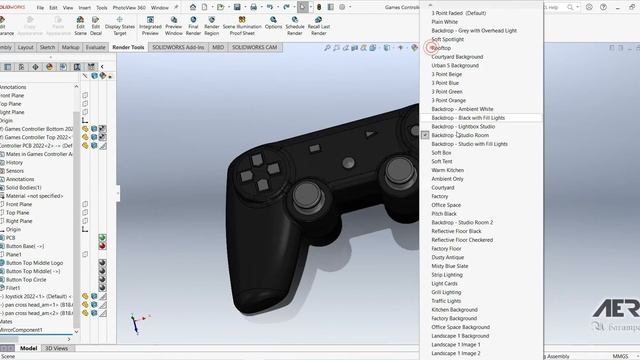Open the Edit Decal tool
The height and width of the screenshot is (360, 640).
[x=96, y=26]
